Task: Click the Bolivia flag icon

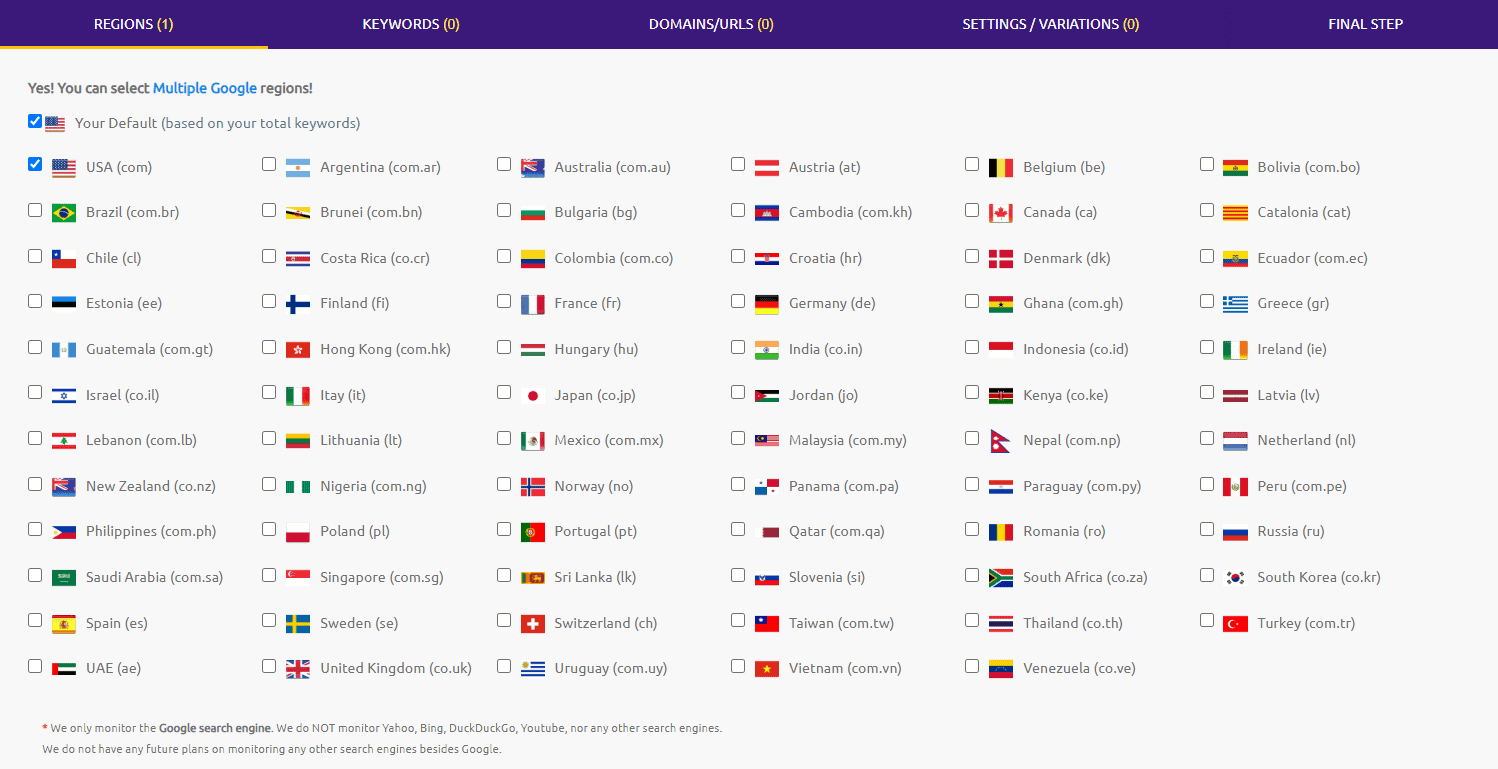Action: pyautogui.click(x=1235, y=168)
